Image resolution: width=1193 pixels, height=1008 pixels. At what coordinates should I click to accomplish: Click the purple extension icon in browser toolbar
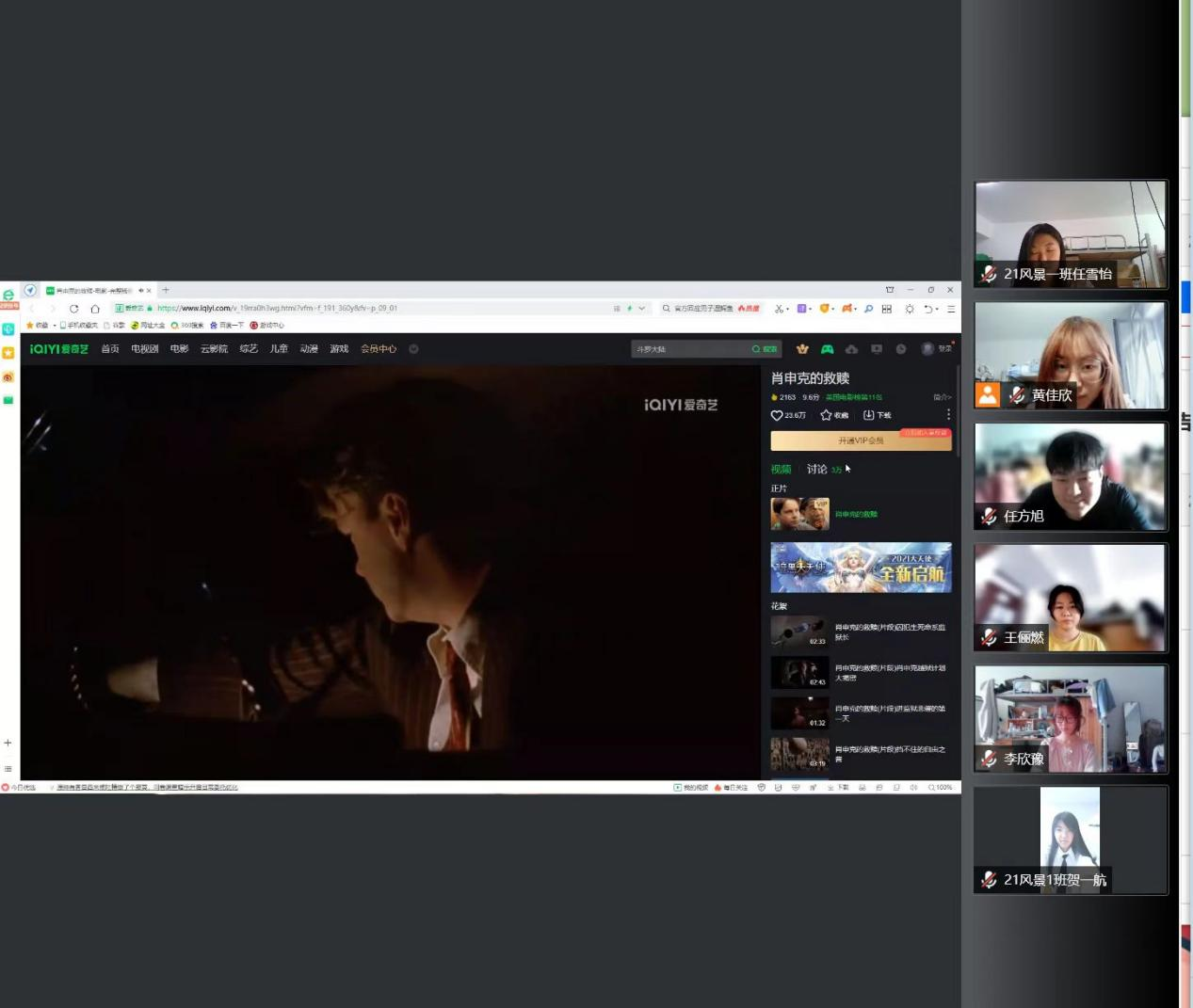[x=801, y=309]
